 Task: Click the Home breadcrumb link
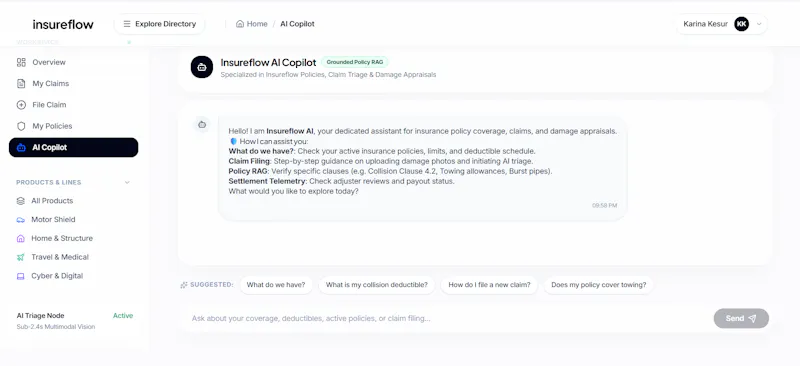click(252, 24)
